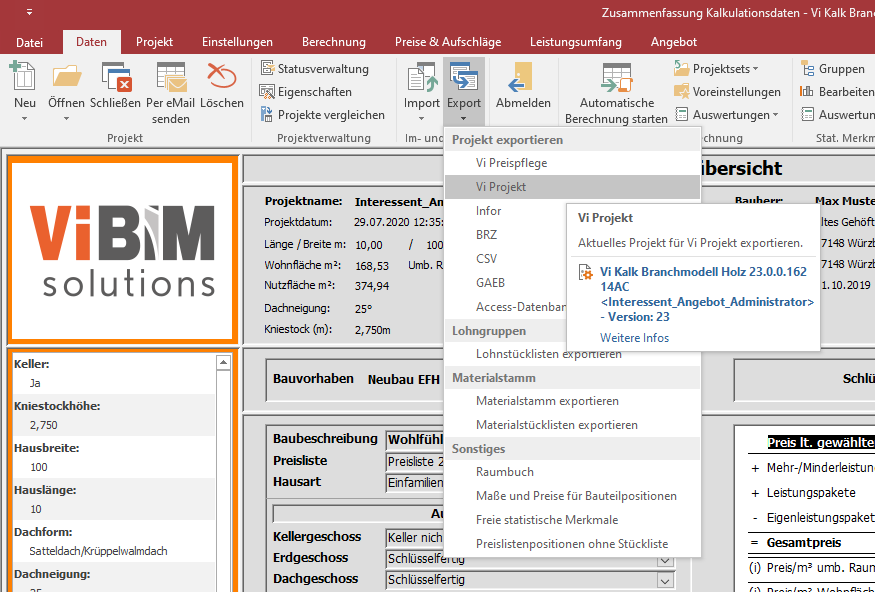Open the Erdgeschoss Schlüsselfertig combo box arrow

tap(665, 560)
